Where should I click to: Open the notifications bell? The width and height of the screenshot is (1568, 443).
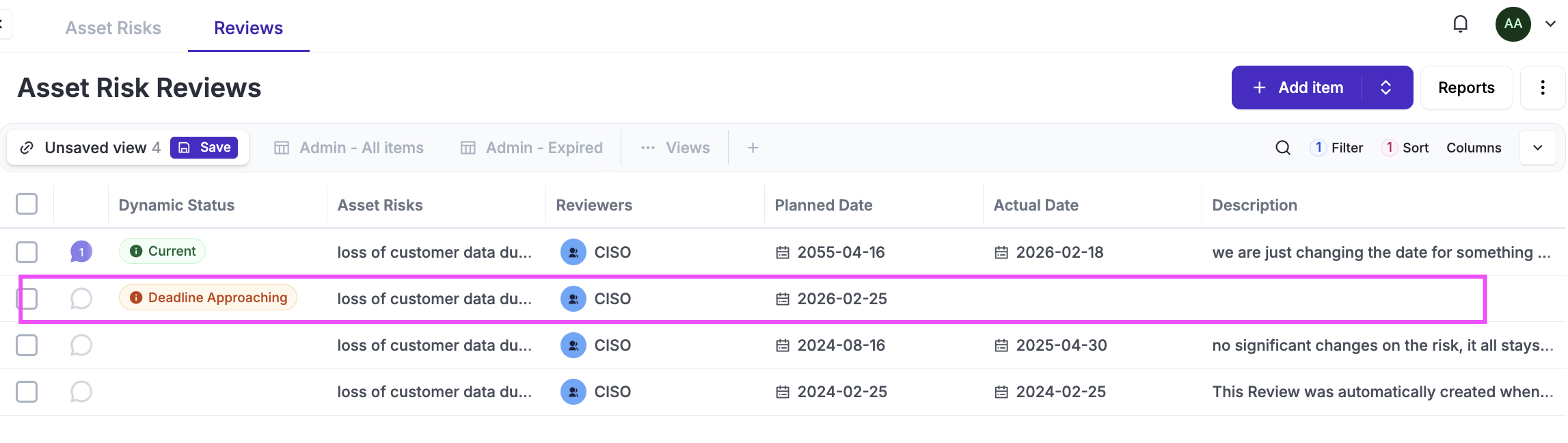click(1460, 25)
